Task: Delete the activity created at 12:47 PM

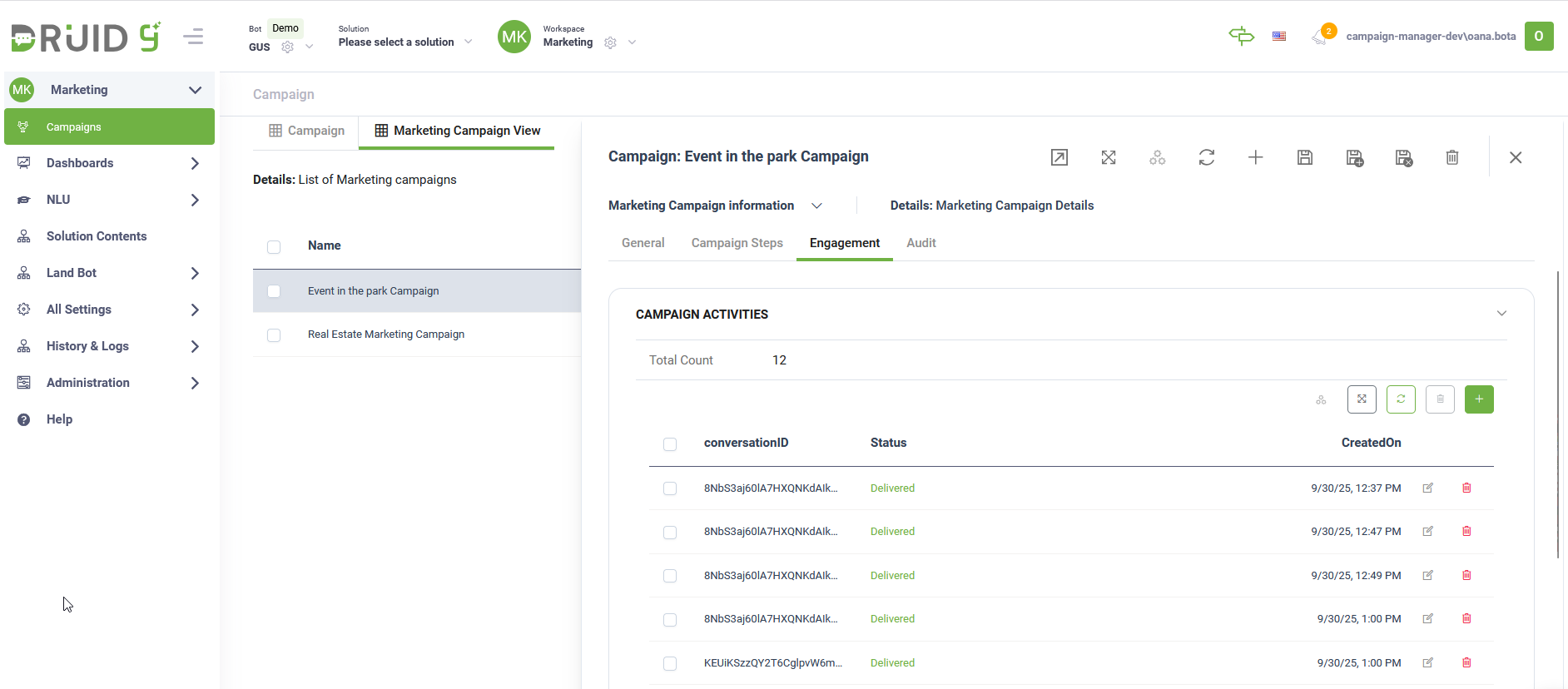Action: (1466, 532)
